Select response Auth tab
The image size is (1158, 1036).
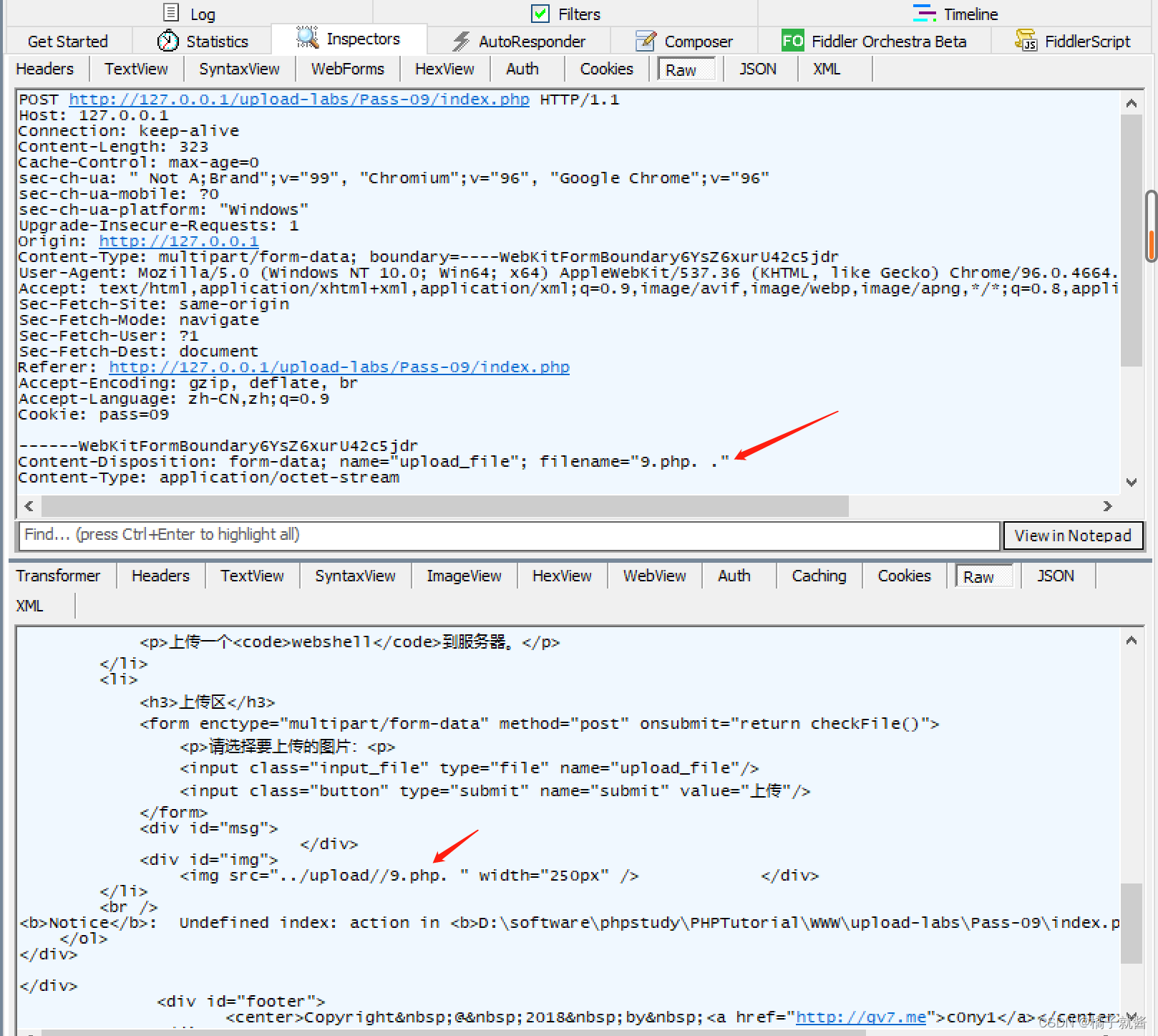click(734, 576)
